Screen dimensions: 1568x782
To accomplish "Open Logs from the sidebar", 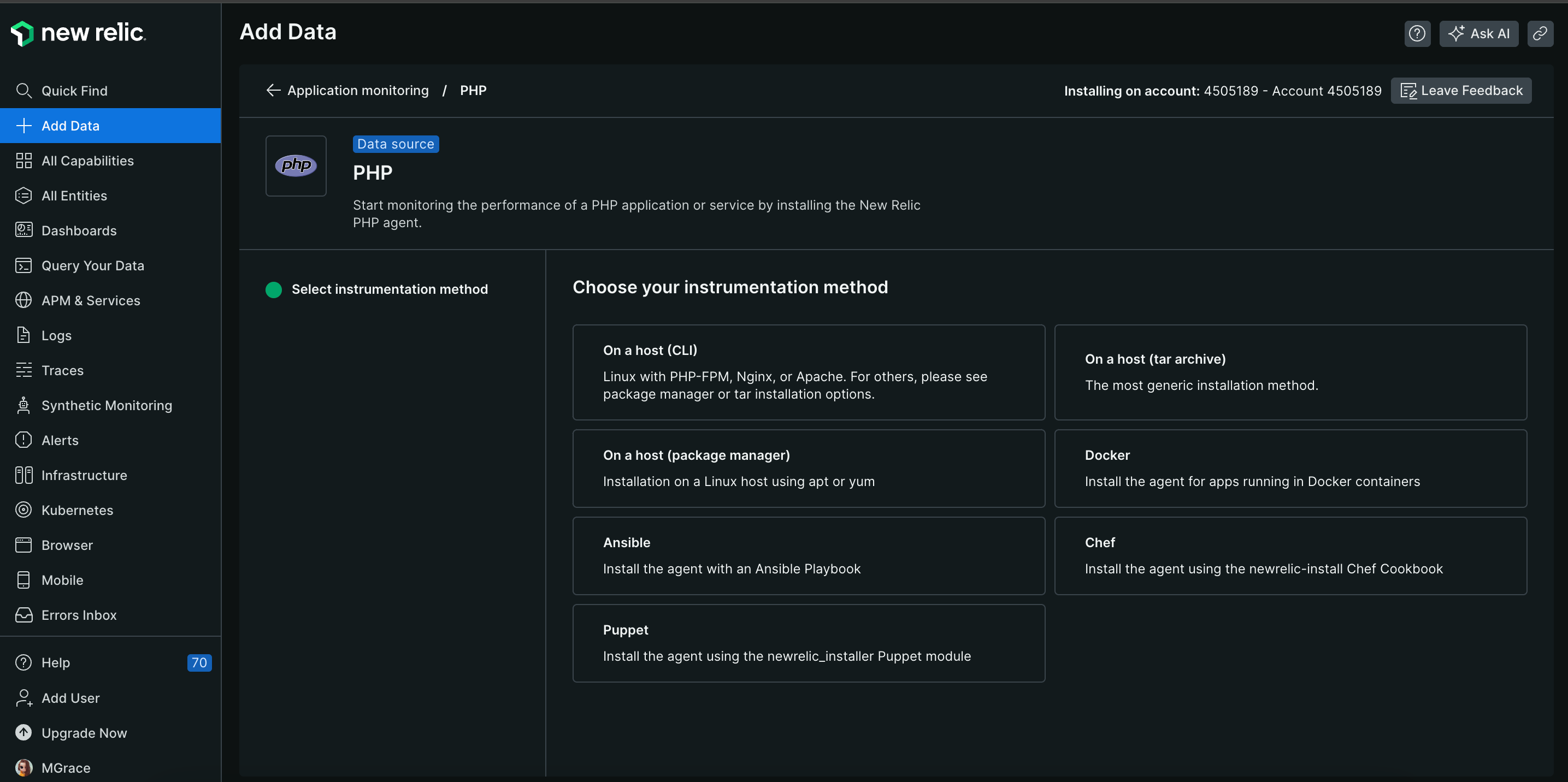I will (110, 335).
